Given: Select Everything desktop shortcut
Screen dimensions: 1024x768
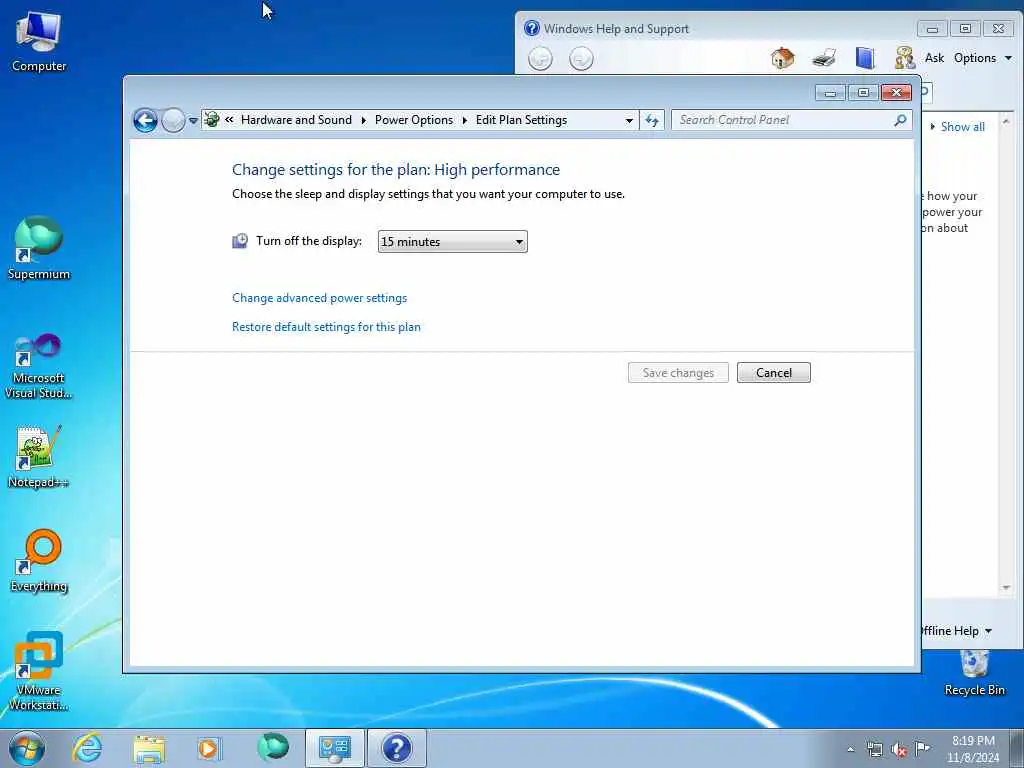Looking at the screenshot, I should pyautogui.click(x=39, y=560).
